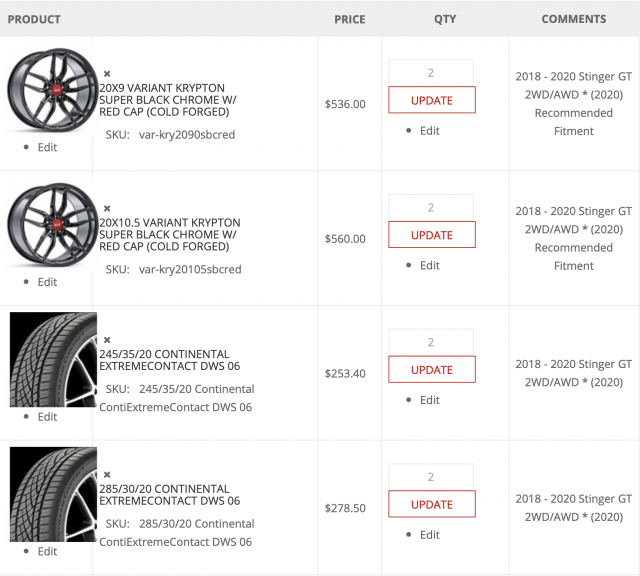Click Edit below the 20X9 wheel image

click(x=47, y=147)
